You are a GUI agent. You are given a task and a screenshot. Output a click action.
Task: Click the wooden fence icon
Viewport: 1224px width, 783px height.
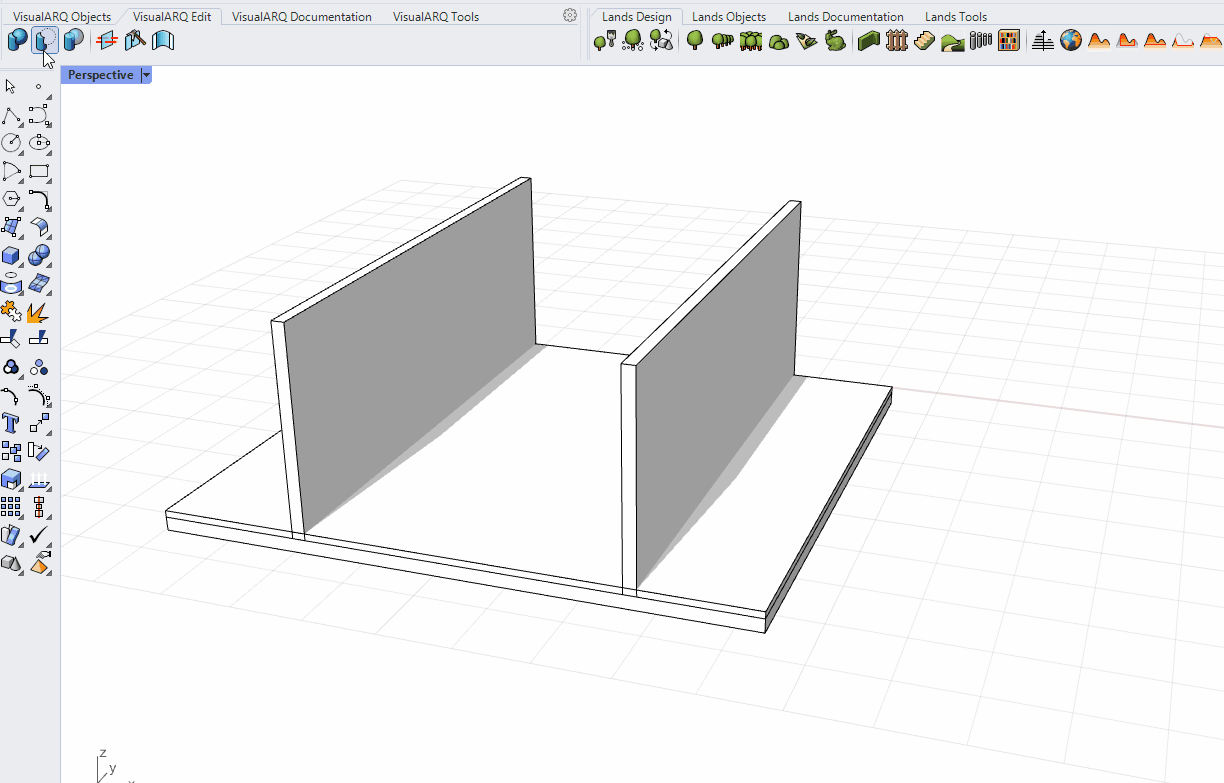click(896, 40)
